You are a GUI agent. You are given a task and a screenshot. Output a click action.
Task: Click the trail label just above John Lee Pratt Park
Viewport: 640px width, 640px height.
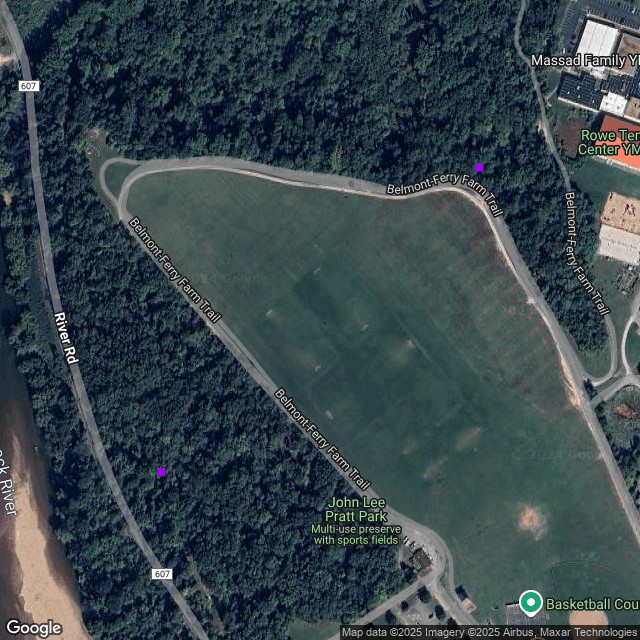322,439
